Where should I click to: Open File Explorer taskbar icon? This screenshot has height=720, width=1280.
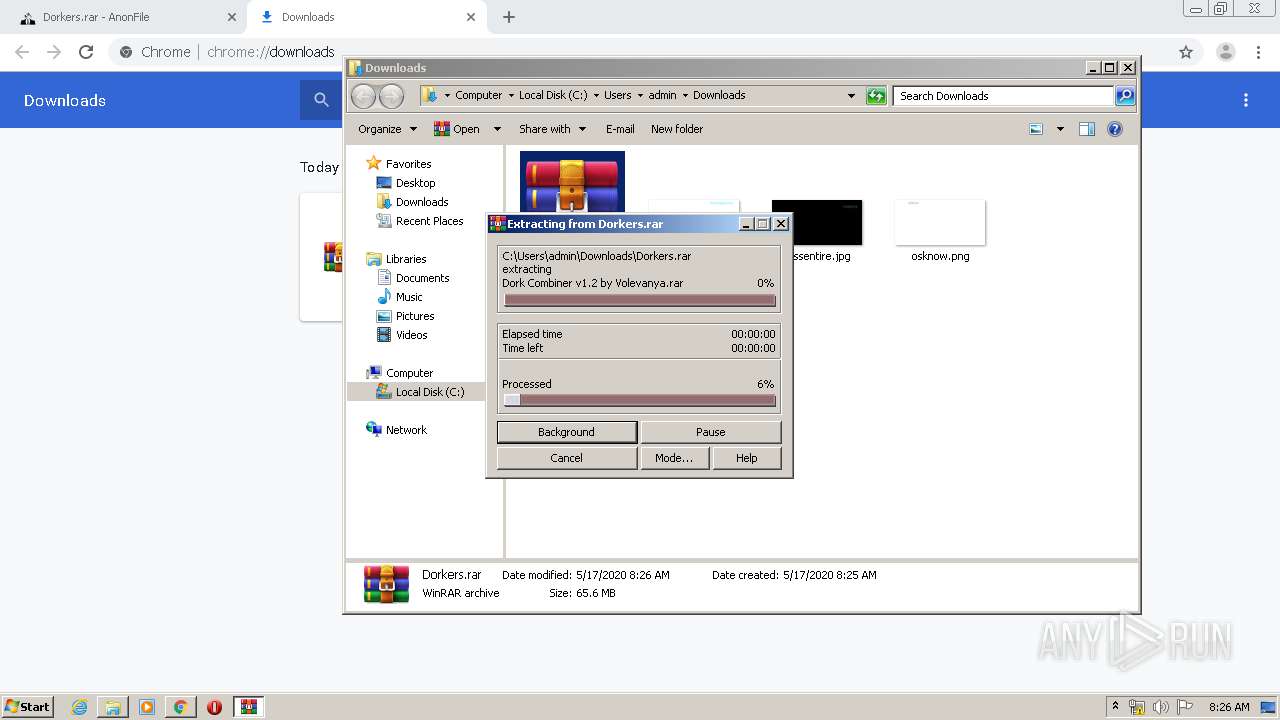113,707
